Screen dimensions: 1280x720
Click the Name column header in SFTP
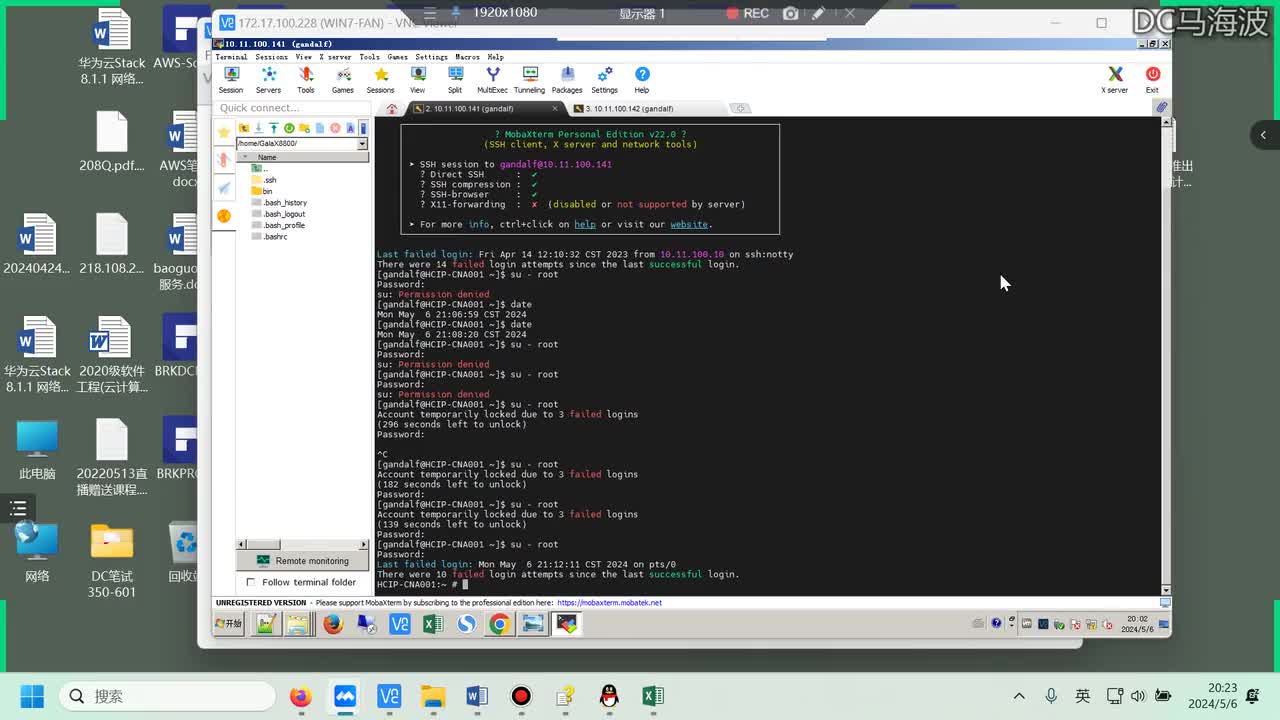pos(303,157)
